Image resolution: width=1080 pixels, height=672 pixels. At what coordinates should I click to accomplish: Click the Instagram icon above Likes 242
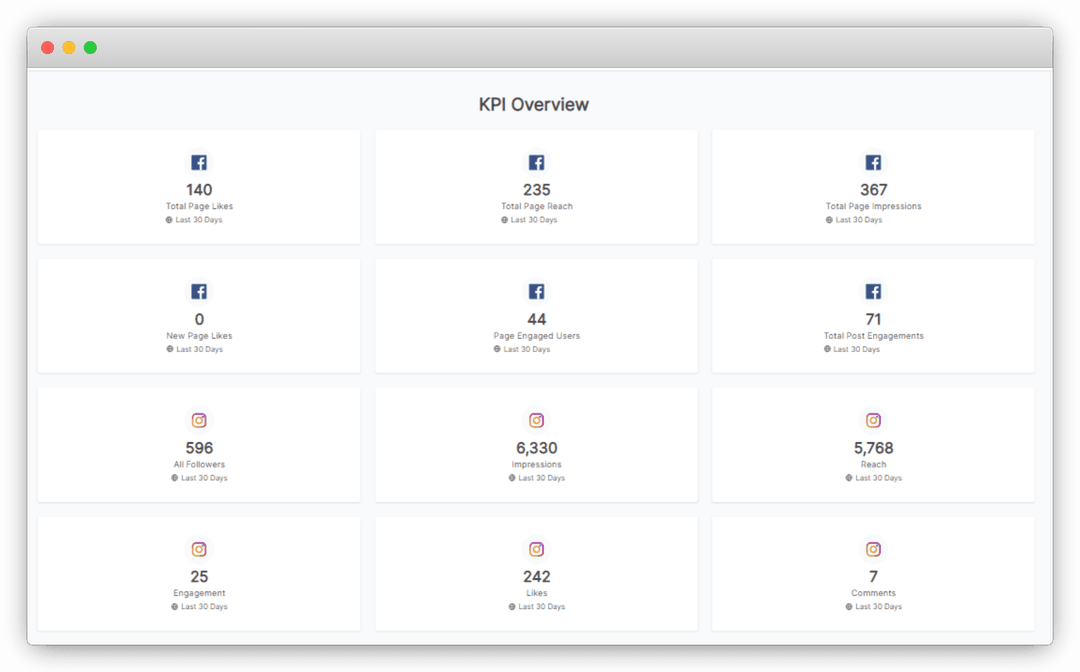coord(537,549)
